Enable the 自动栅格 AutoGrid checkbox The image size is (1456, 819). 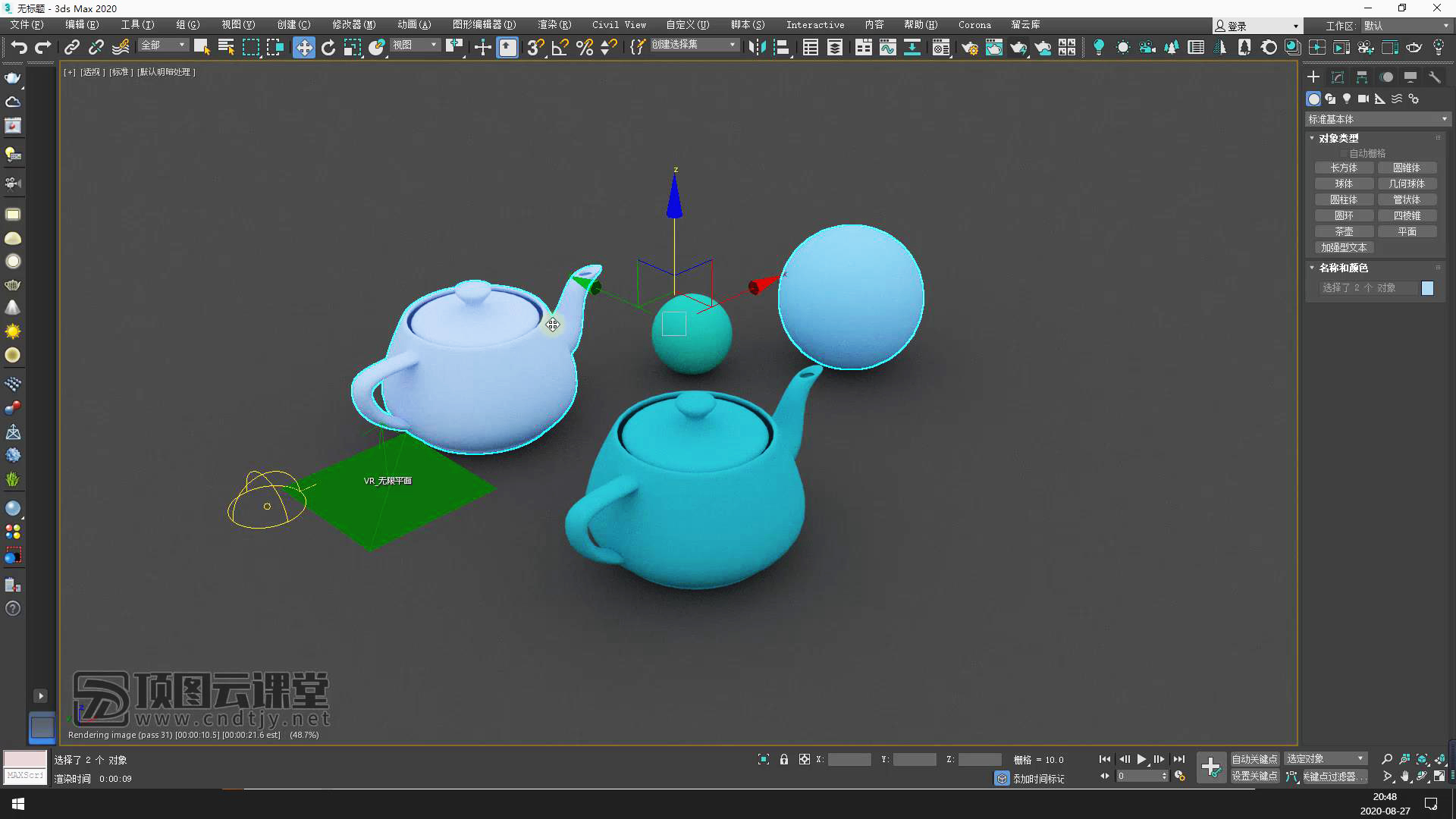point(1344,153)
